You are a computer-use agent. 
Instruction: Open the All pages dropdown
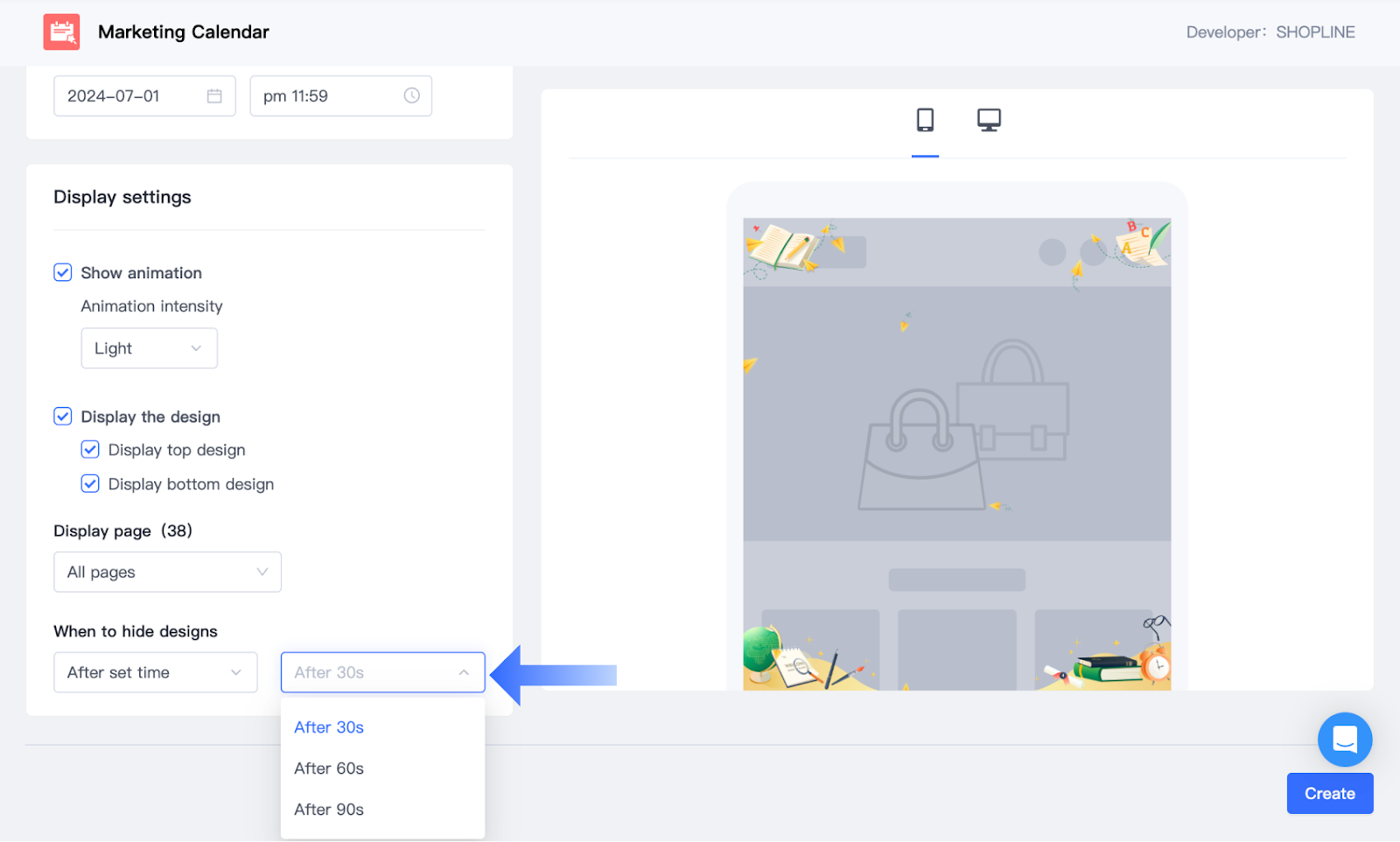(x=168, y=572)
